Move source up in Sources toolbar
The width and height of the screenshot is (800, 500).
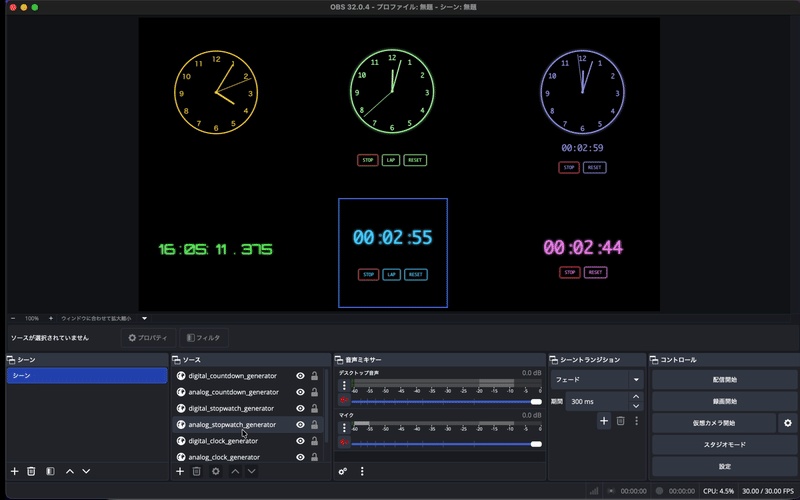[235, 471]
